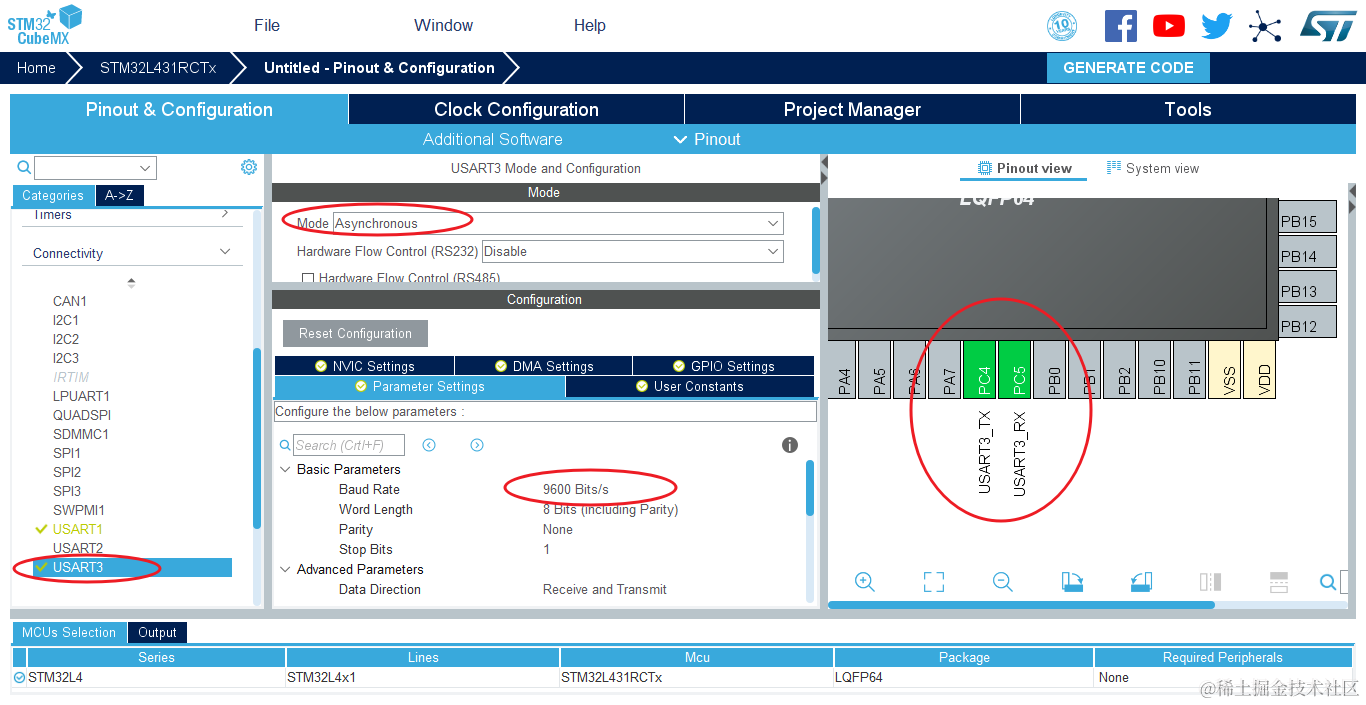The width and height of the screenshot is (1366, 705).
Task: Open the GPIO Settings tab
Action: click(x=723, y=366)
